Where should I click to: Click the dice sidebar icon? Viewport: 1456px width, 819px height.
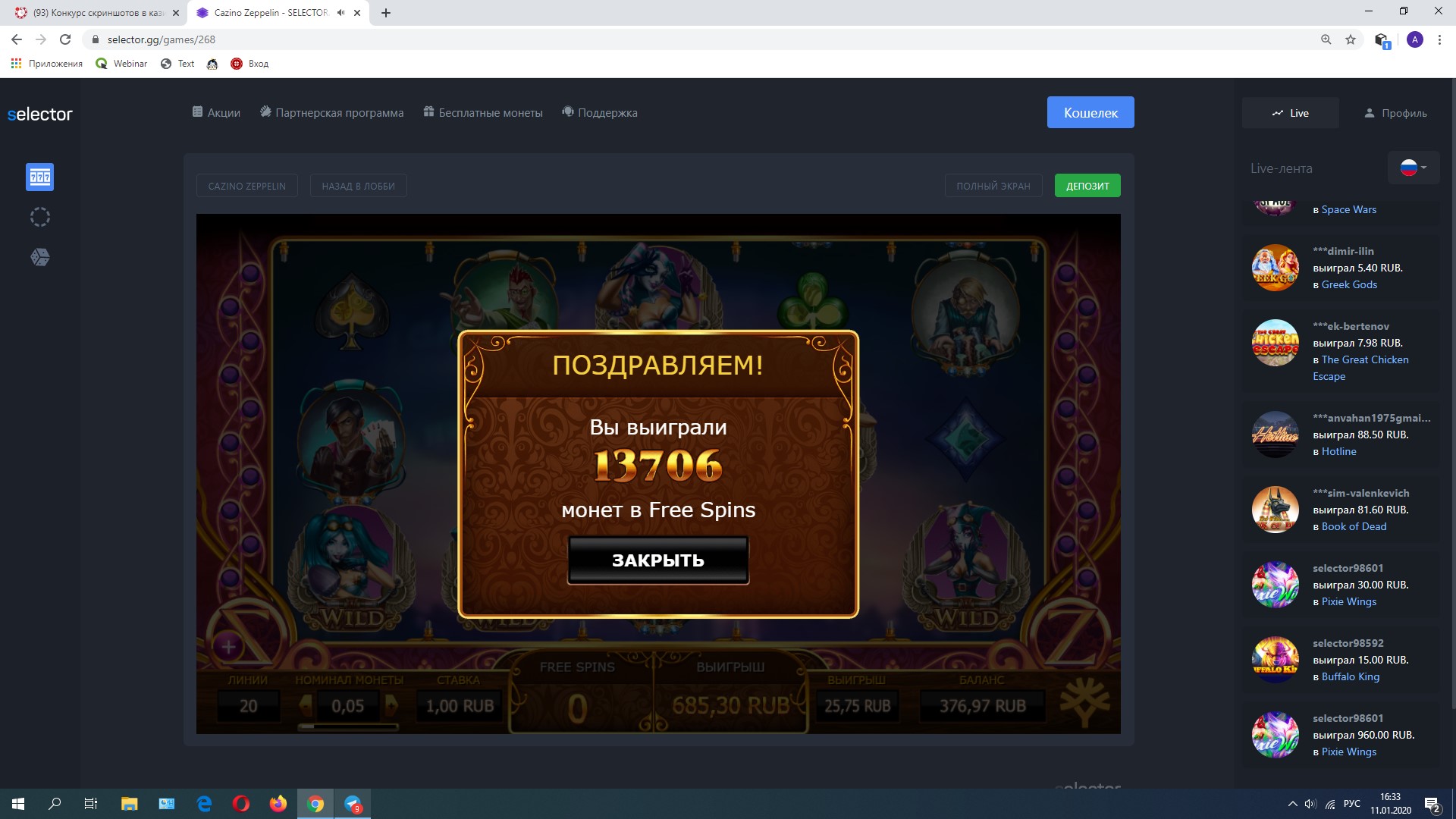coord(39,258)
